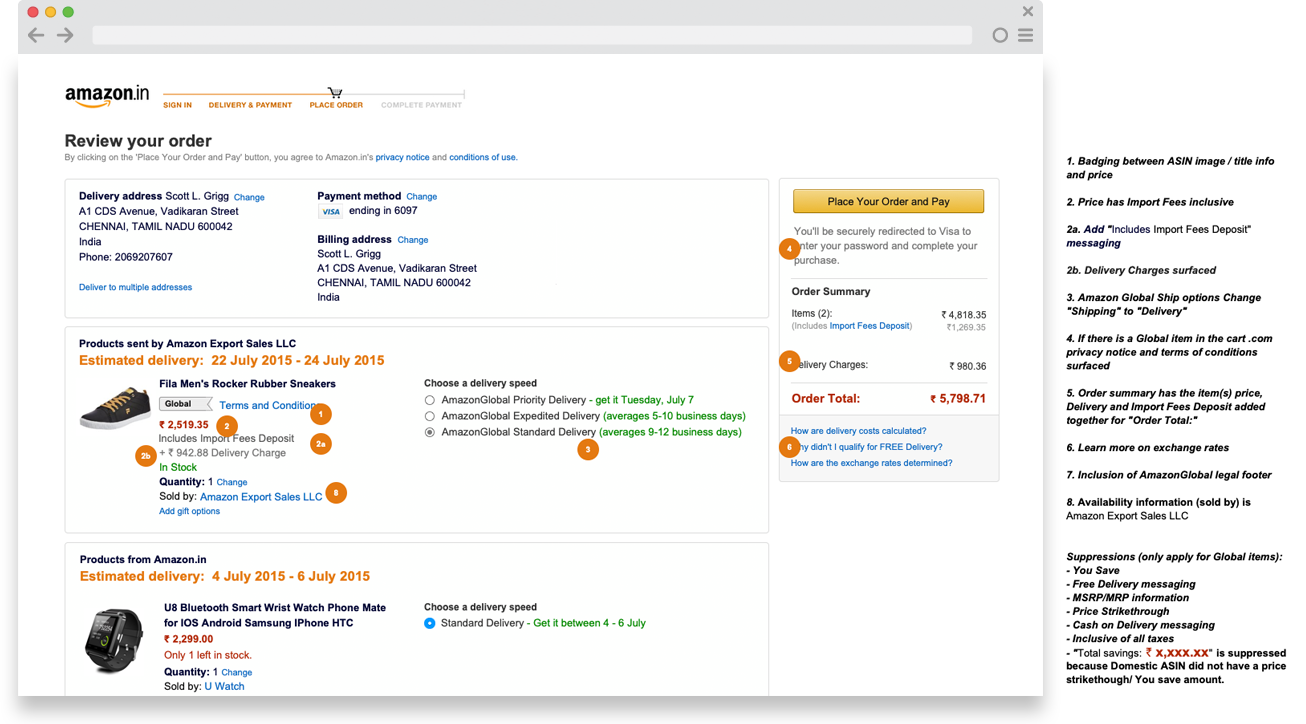Click the amazon.in logo
This screenshot has height=724, width=1306.
tap(107, 96)
